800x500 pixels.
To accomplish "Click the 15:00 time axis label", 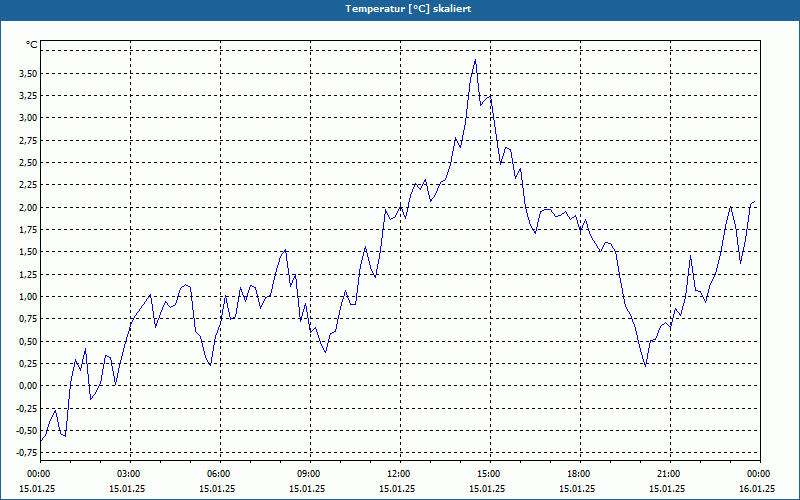I will [x=490, y=474].
